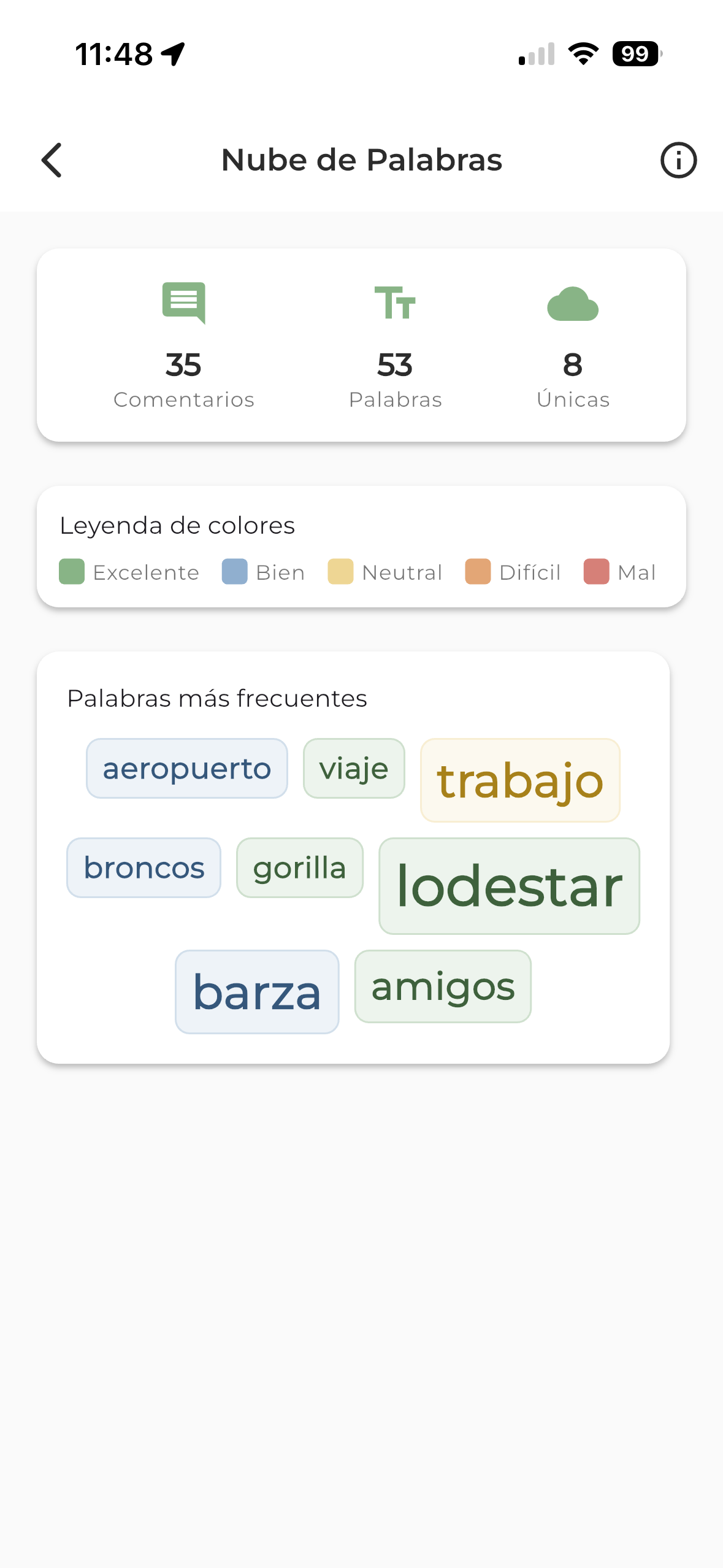The width and height of the screenshot is (723, 1568).
Task: Open the 'aeropuerto' word chip
Action: click(x=187, y=768)
